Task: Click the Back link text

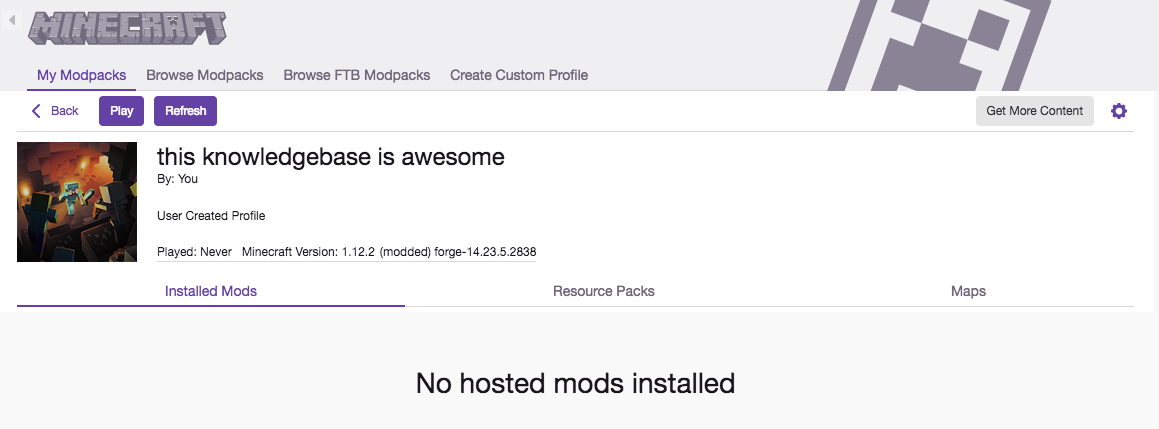Action: coord(64,111)
